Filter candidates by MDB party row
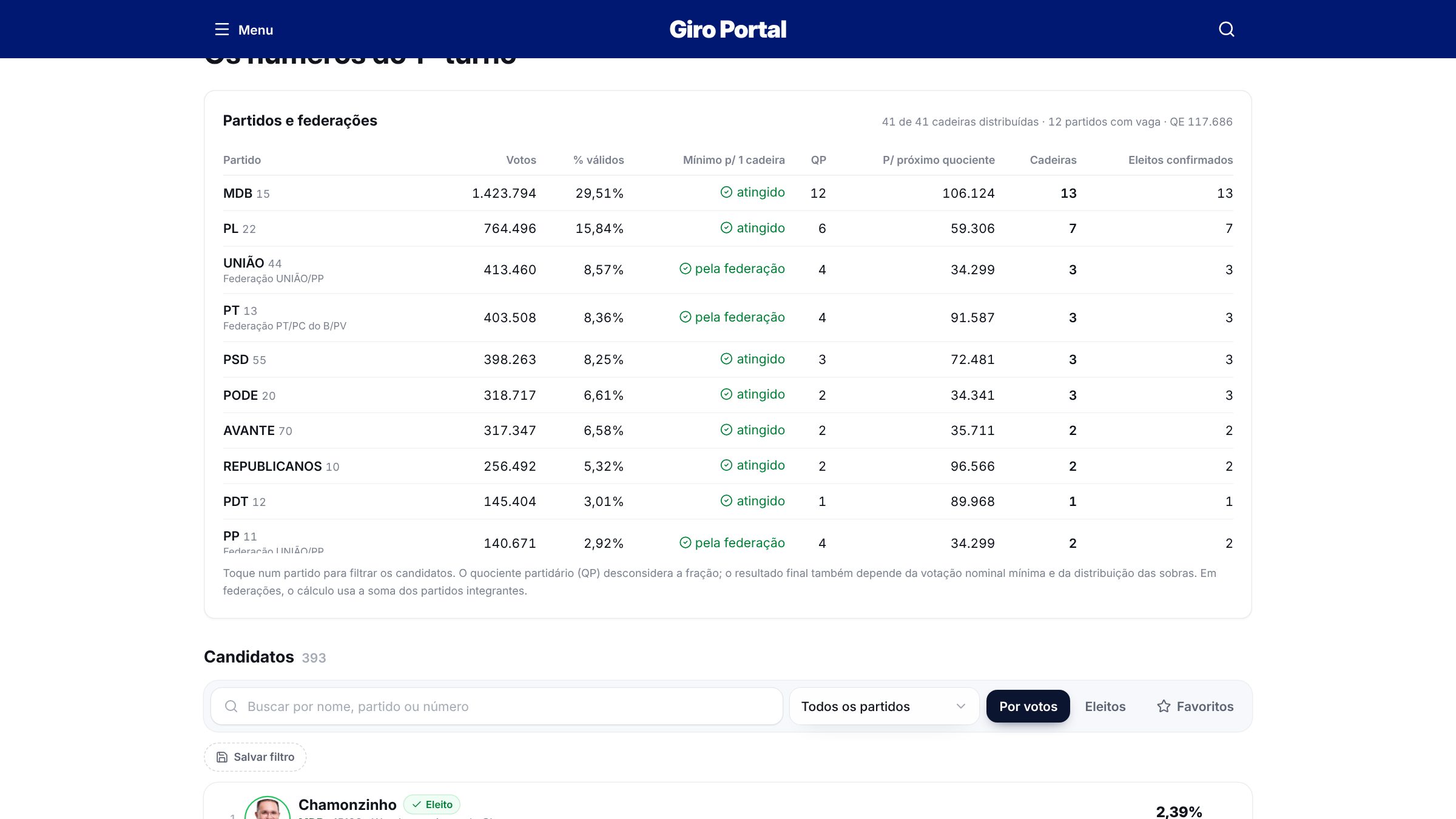The height and width of the screenshot is (819, 1456). point(727,193)
